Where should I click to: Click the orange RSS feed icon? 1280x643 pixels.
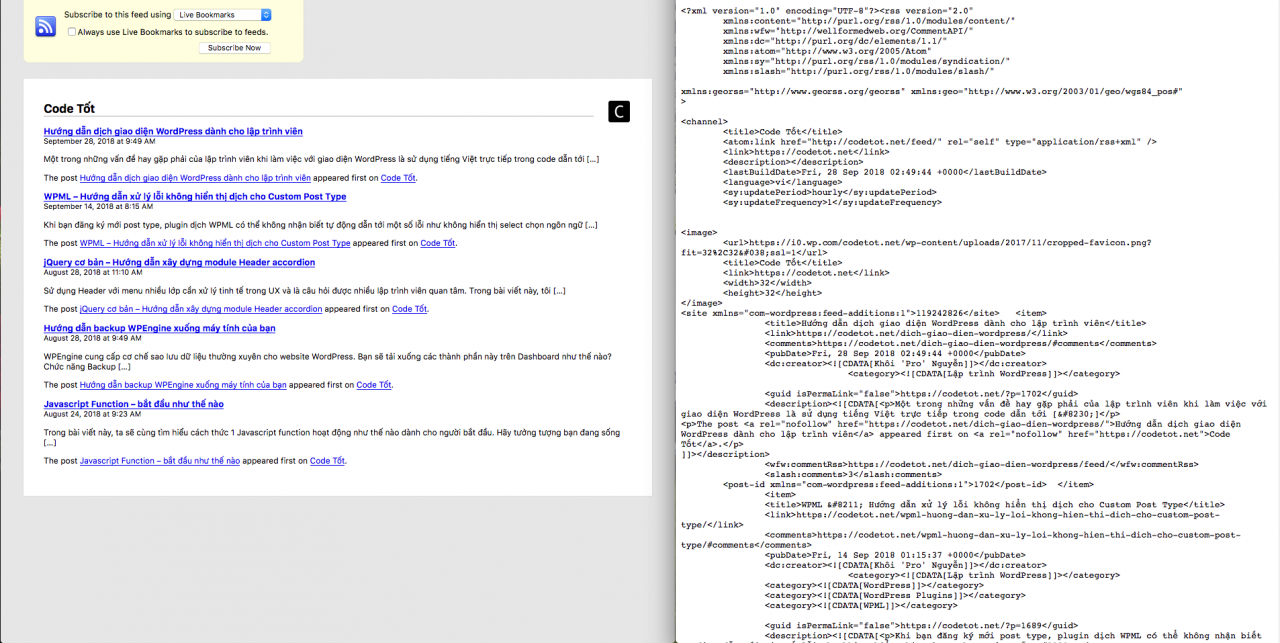(x=46, y=27)
